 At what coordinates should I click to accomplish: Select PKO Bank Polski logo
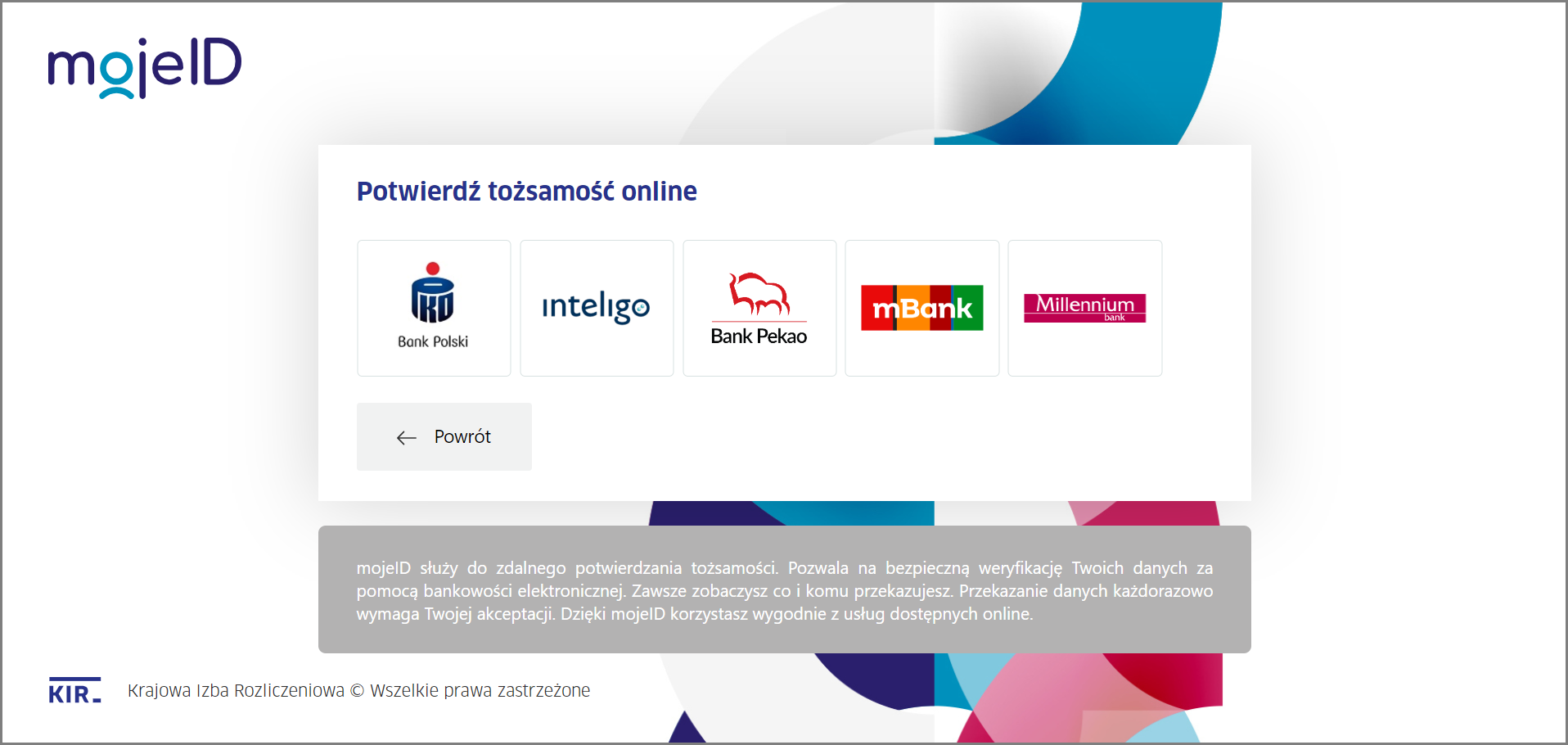[433, 295]
